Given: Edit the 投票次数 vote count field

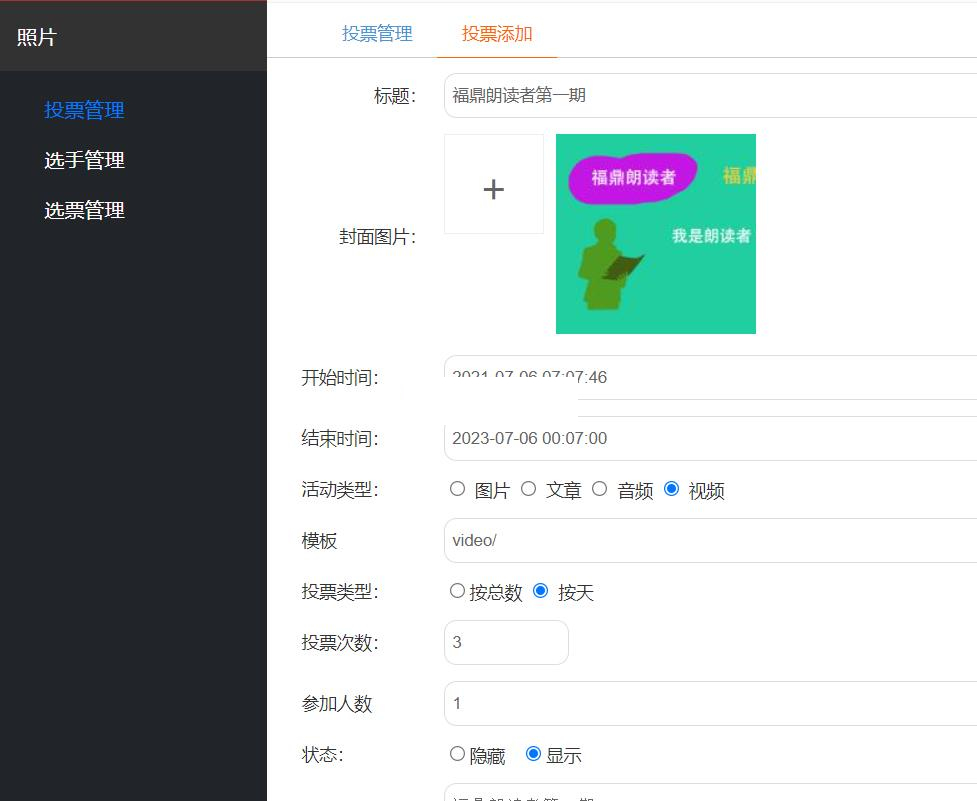Looking at the screenshot, I should [x=506, y=642].
